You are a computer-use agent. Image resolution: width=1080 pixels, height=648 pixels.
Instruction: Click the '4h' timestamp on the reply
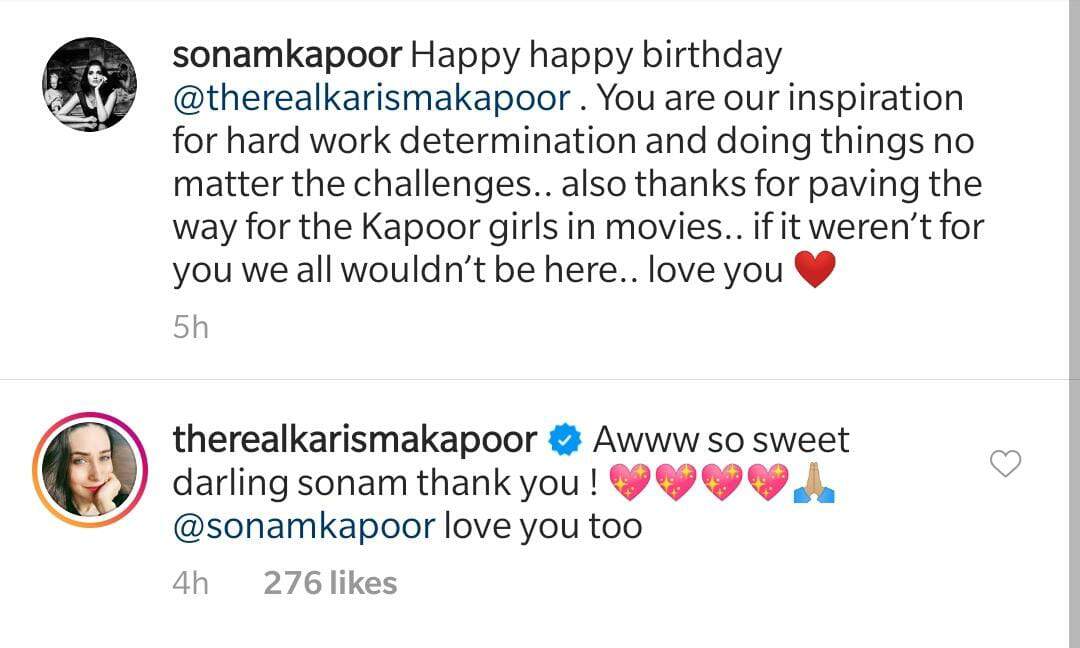click(x=191, y=583)
